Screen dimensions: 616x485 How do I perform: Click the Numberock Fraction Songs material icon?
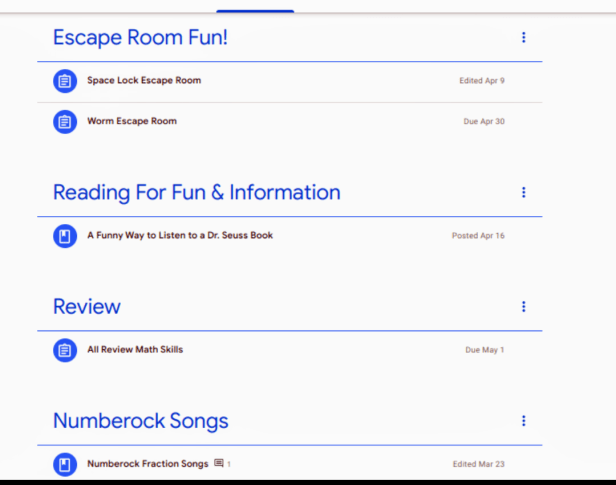pos(65,465)
